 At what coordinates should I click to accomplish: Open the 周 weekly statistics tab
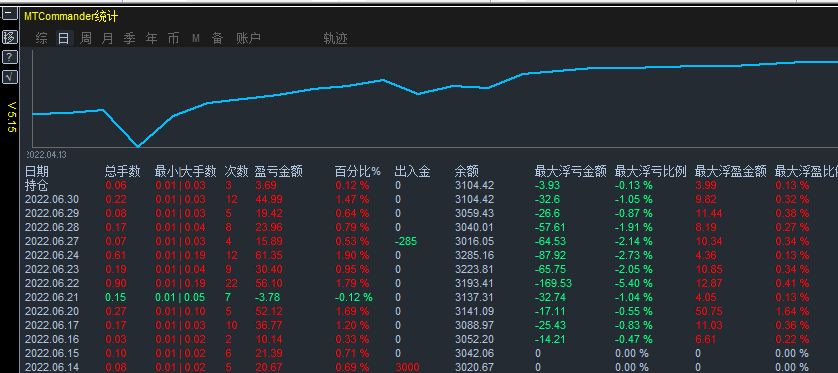coord(86,38)
